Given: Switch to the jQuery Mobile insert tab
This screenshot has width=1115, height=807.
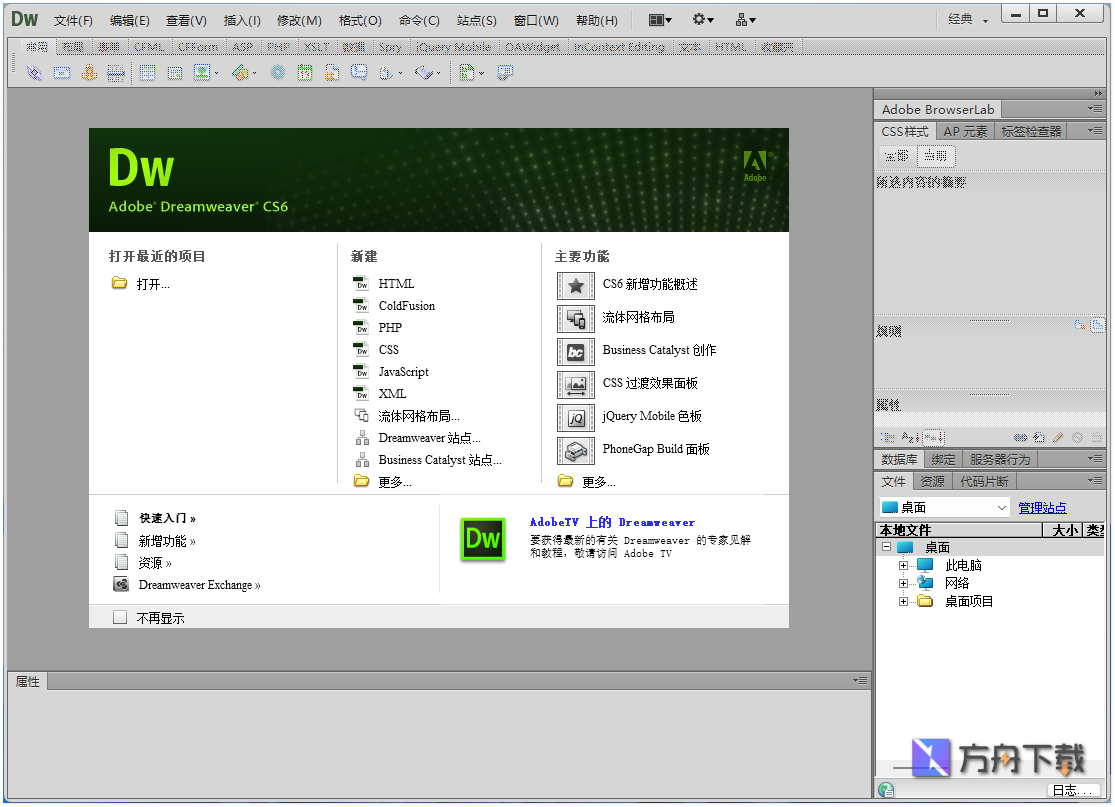Looking at the screenshot, I should tap(453, 47).
